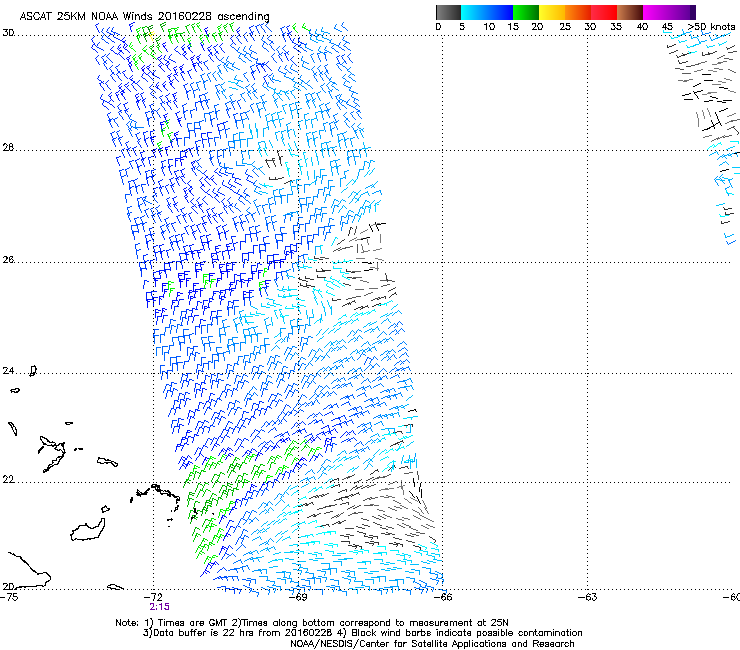Image resolution: width=740 pixels, height=650 pixels.
Task: Click the latitude label '24'
Action: click(8, 371)
